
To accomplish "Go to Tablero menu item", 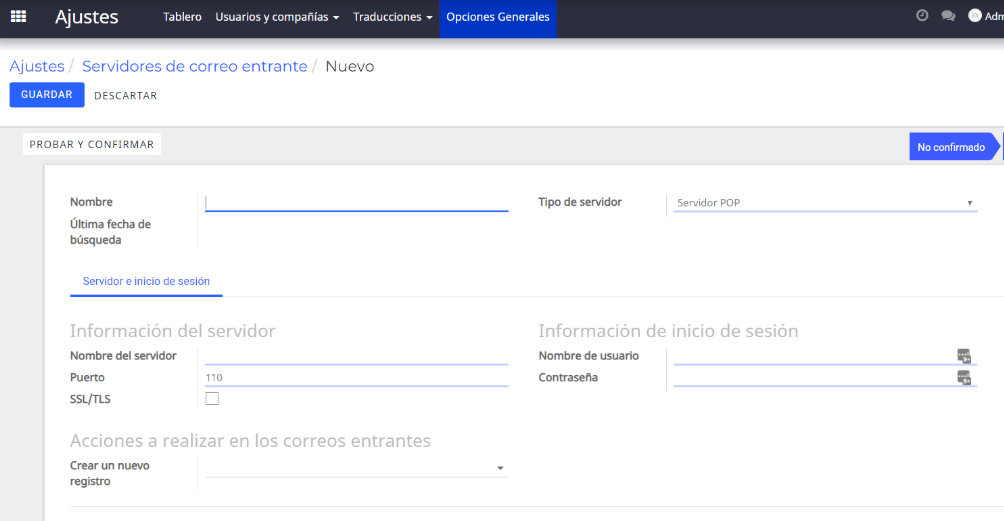I will (182, 17).
